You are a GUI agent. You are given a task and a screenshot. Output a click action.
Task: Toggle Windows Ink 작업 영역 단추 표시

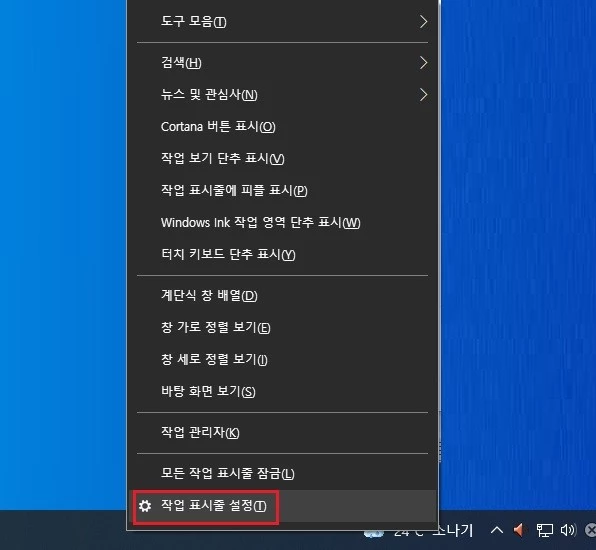pos(282,222)
